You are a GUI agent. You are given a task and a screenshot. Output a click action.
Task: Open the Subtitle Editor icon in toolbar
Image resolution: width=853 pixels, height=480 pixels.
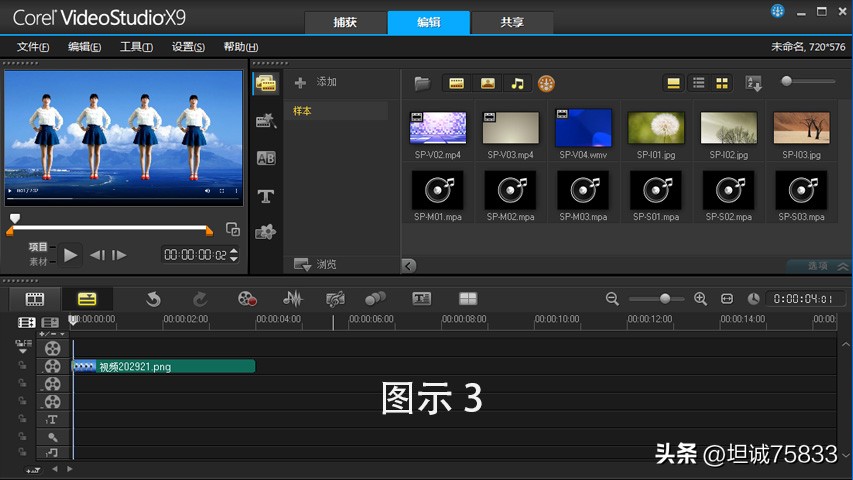click(x=422, y=299)
